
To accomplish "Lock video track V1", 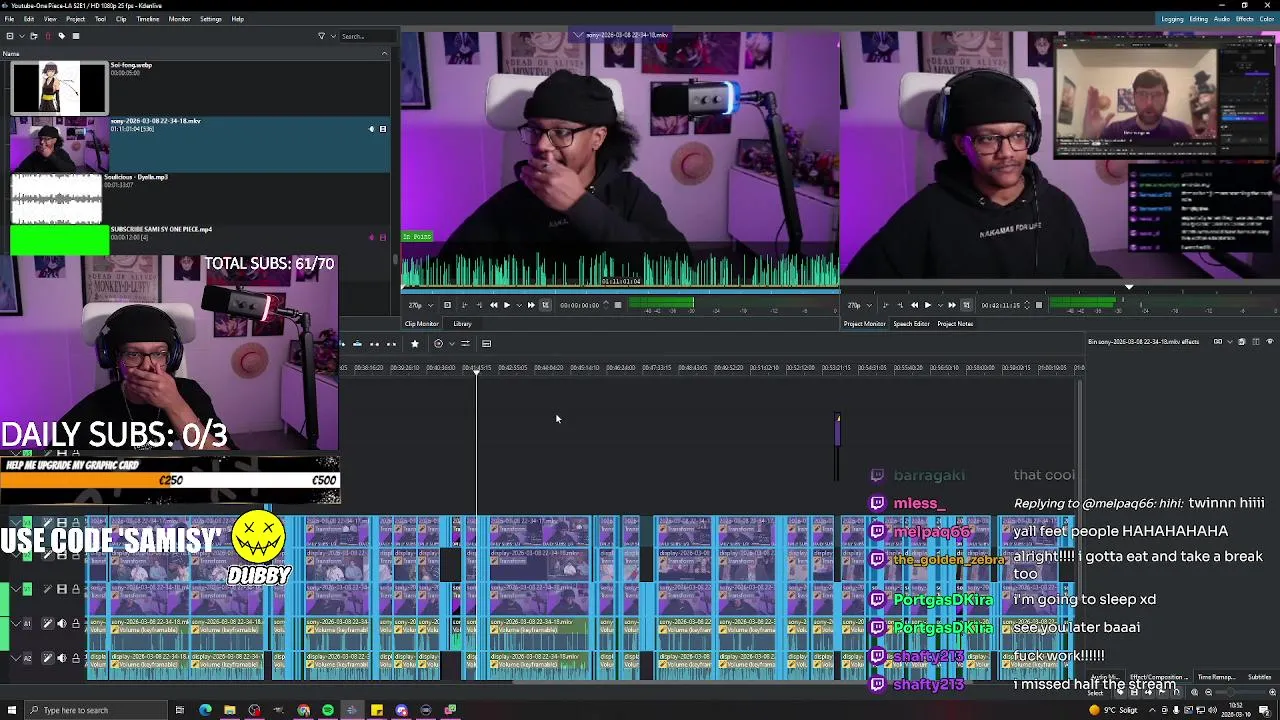I will (75, 589).
